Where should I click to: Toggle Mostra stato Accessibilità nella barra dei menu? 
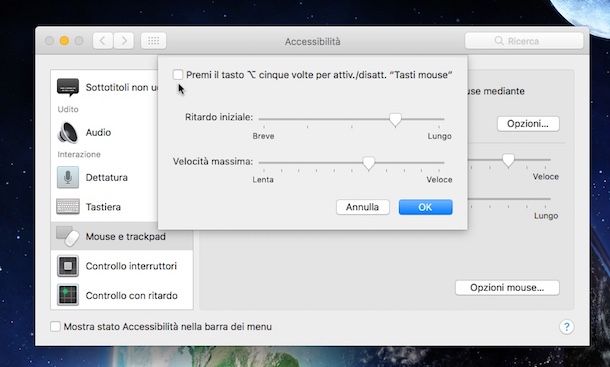click(55, 326)
